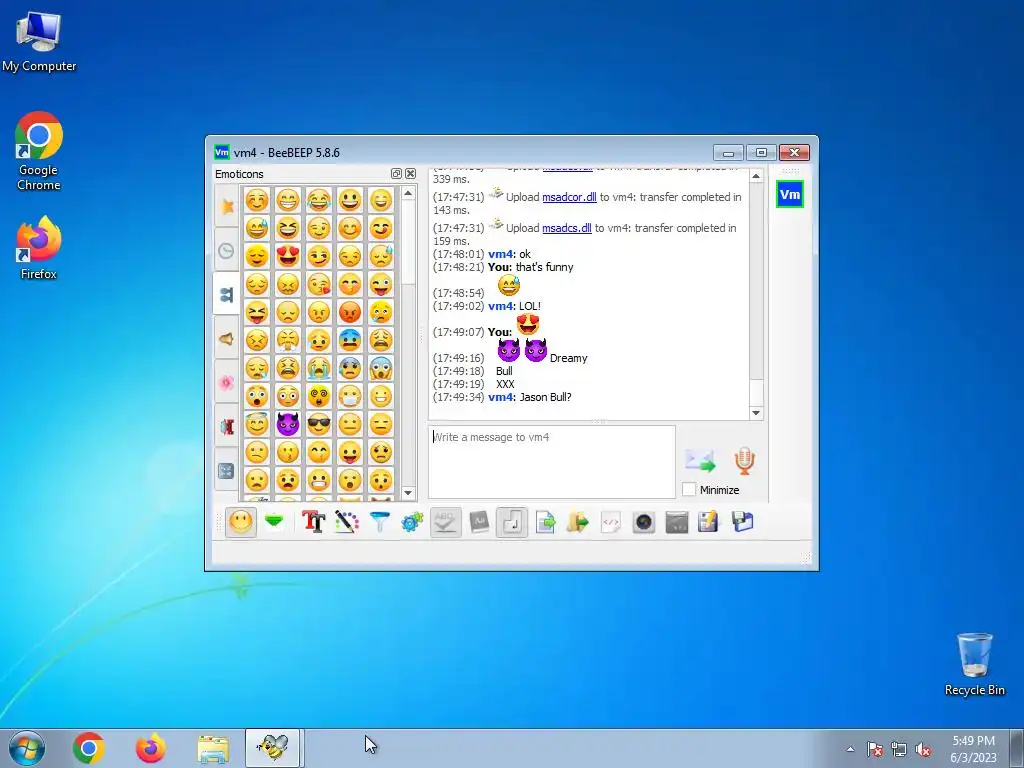The width and height of the screenshot is (1024, 768).
Task: Open the msadcor.dll file link
Action: pos(569,197)
